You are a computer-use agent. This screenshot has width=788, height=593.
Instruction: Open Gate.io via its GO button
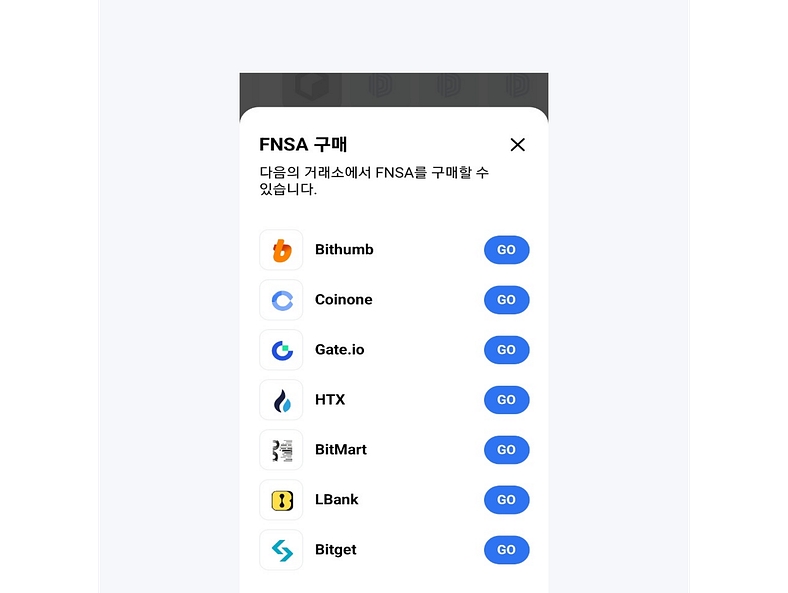click(506, 350)
